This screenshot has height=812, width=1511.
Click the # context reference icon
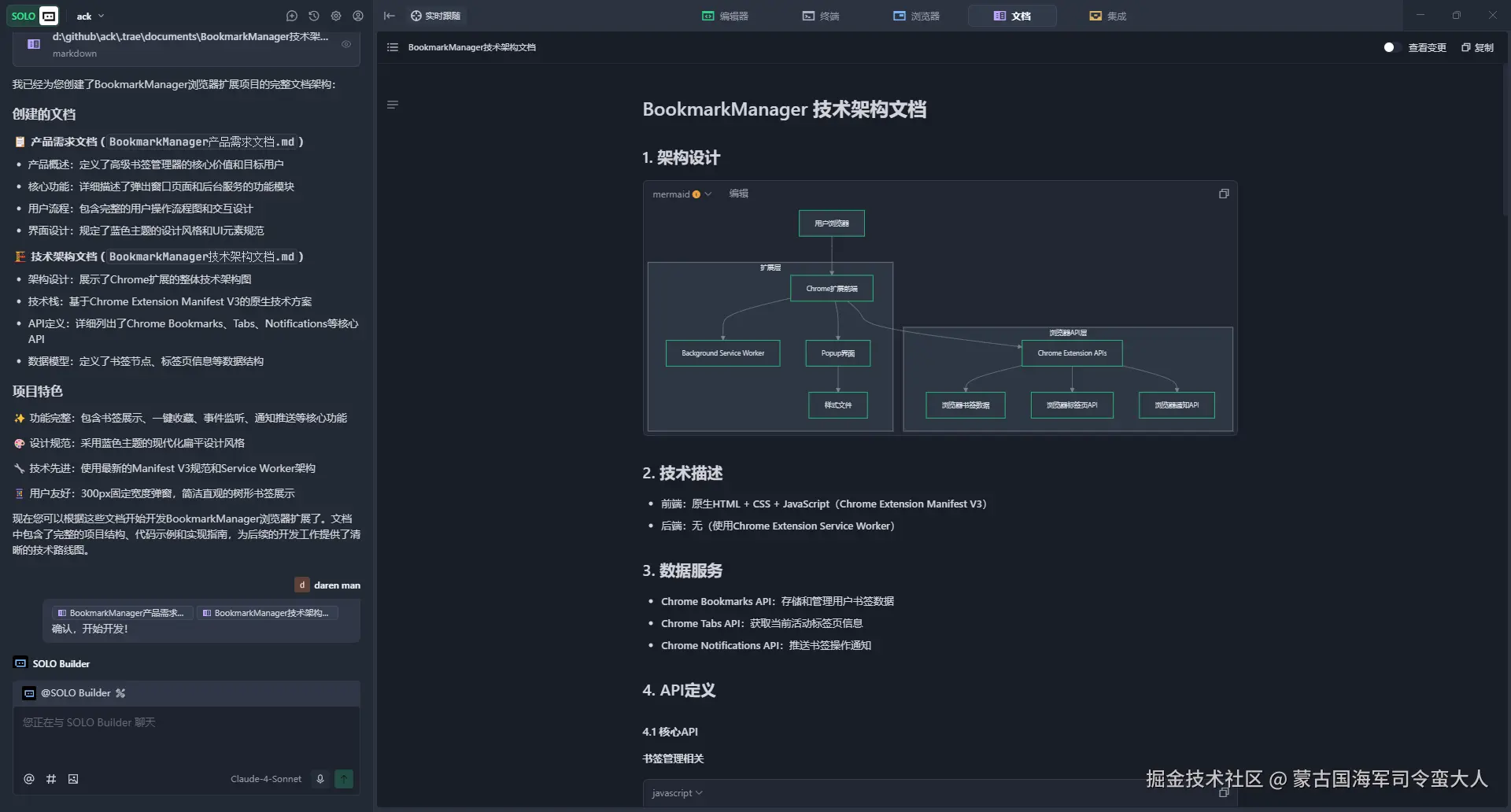(51, 779)
